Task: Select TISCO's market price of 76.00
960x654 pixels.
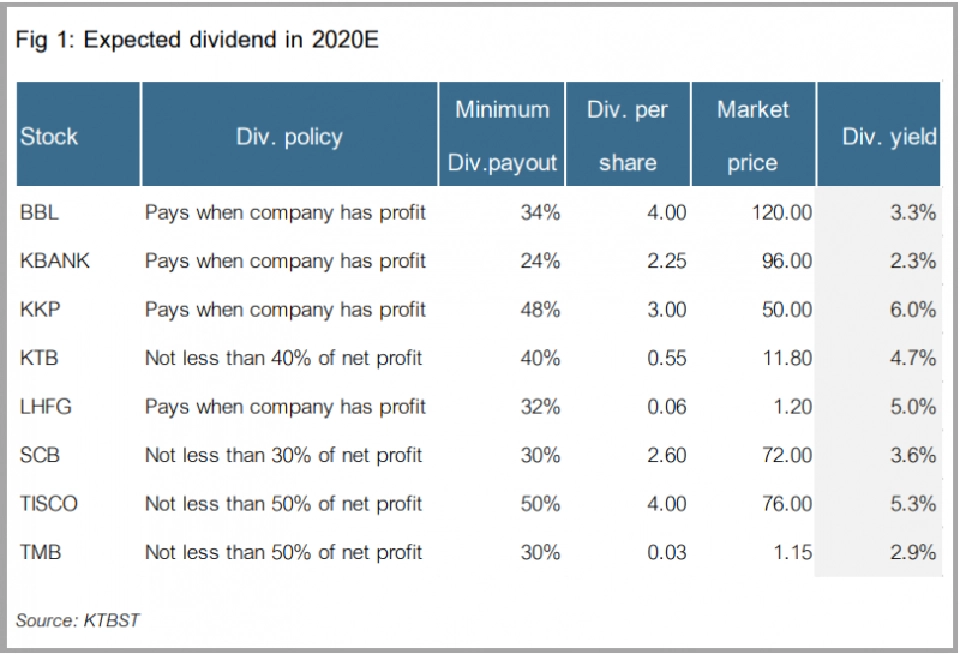Action: [x=786, y=504]
